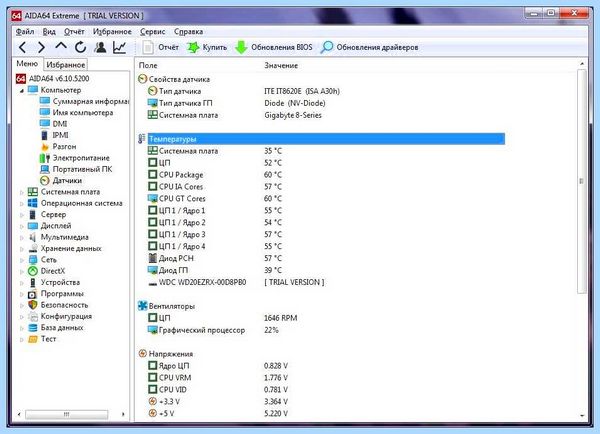This screenshot has height=434, width=600.
Task: Expand the Сеть tree node
Action: 21,260
